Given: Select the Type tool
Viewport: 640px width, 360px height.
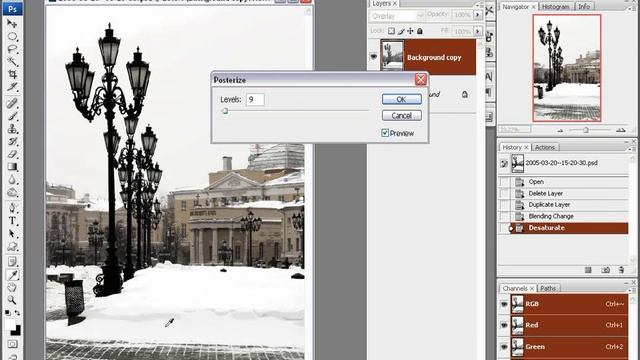Looking at the screenshot, I should (x=12, y=221).
